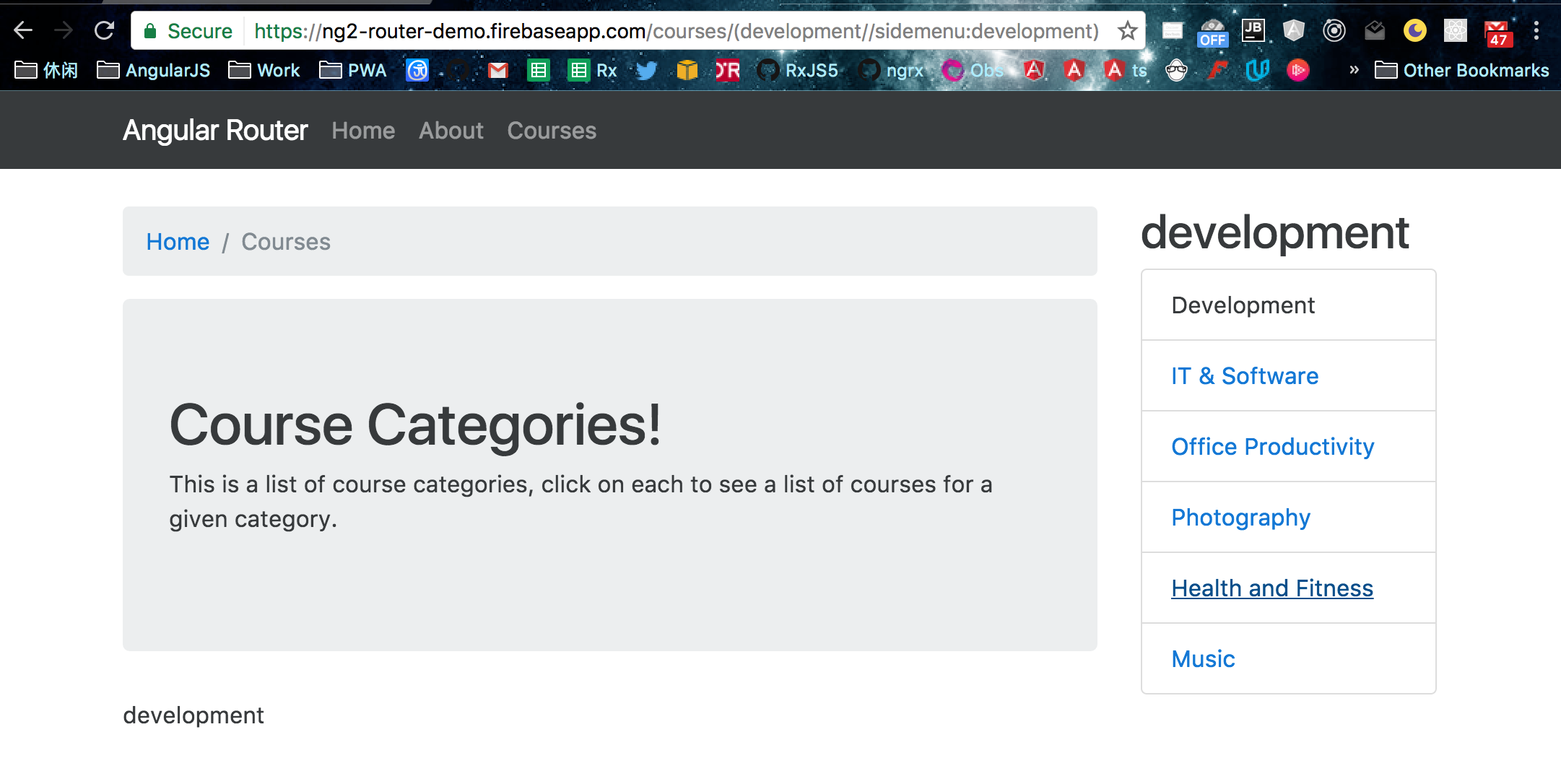Open the grey Angular Augury extension icon
The width and height of the screenshot is (1561, 784).
[1293, 30]
